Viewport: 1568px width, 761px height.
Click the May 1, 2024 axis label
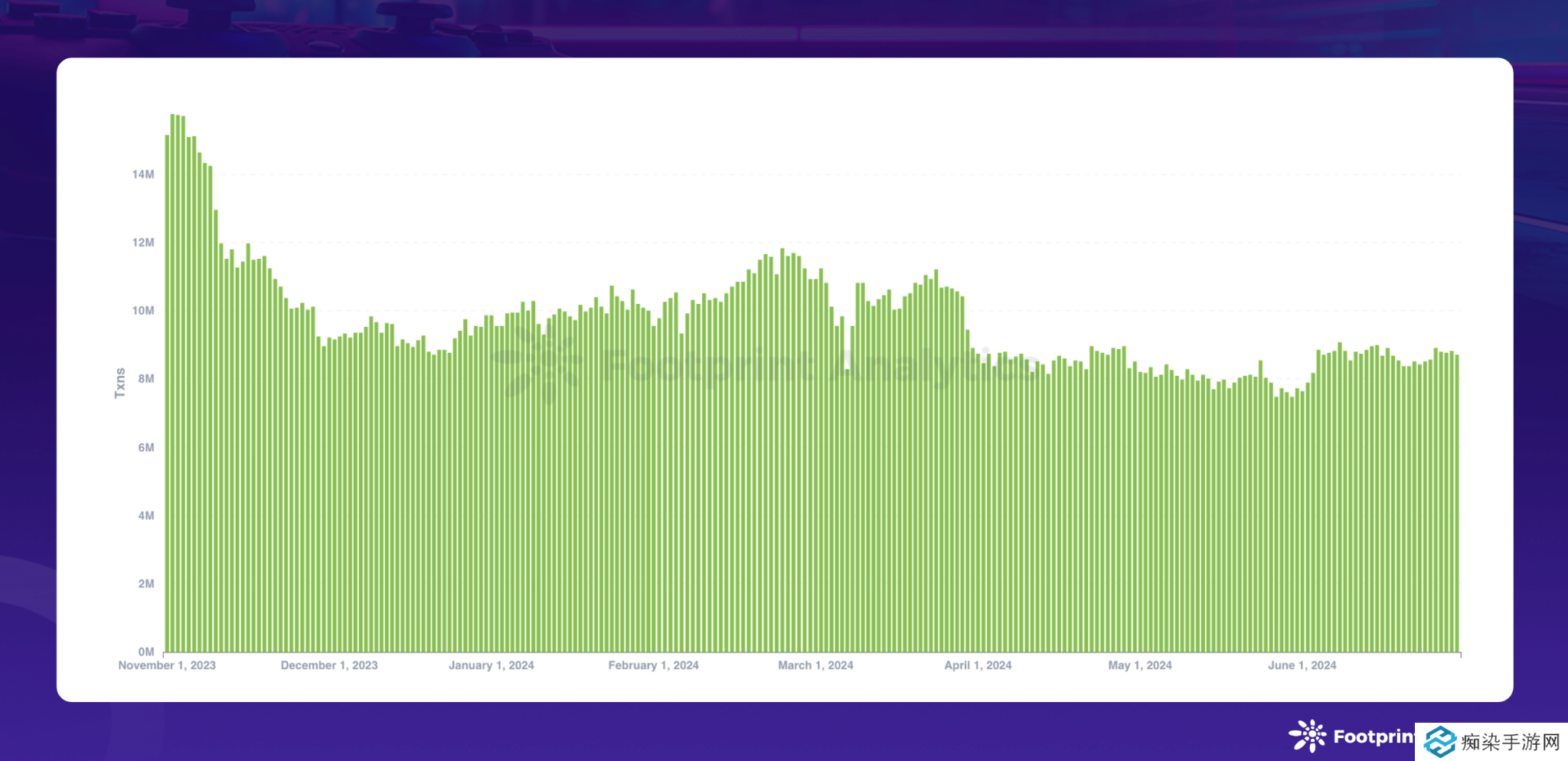pyautogui.click(x=1140, y=665)
